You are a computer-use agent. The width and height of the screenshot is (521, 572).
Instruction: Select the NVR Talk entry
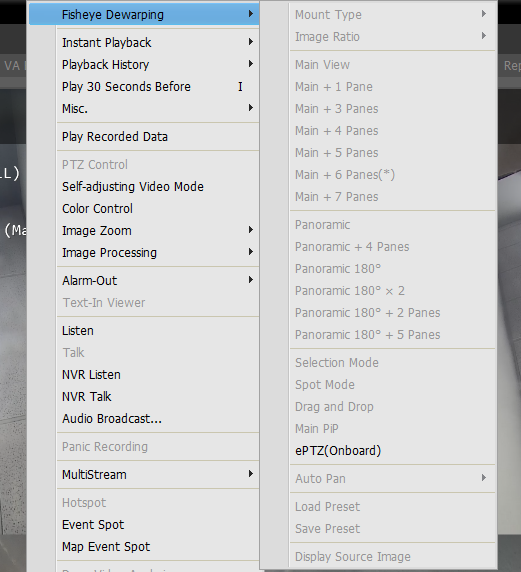click(x=158, y=397)
